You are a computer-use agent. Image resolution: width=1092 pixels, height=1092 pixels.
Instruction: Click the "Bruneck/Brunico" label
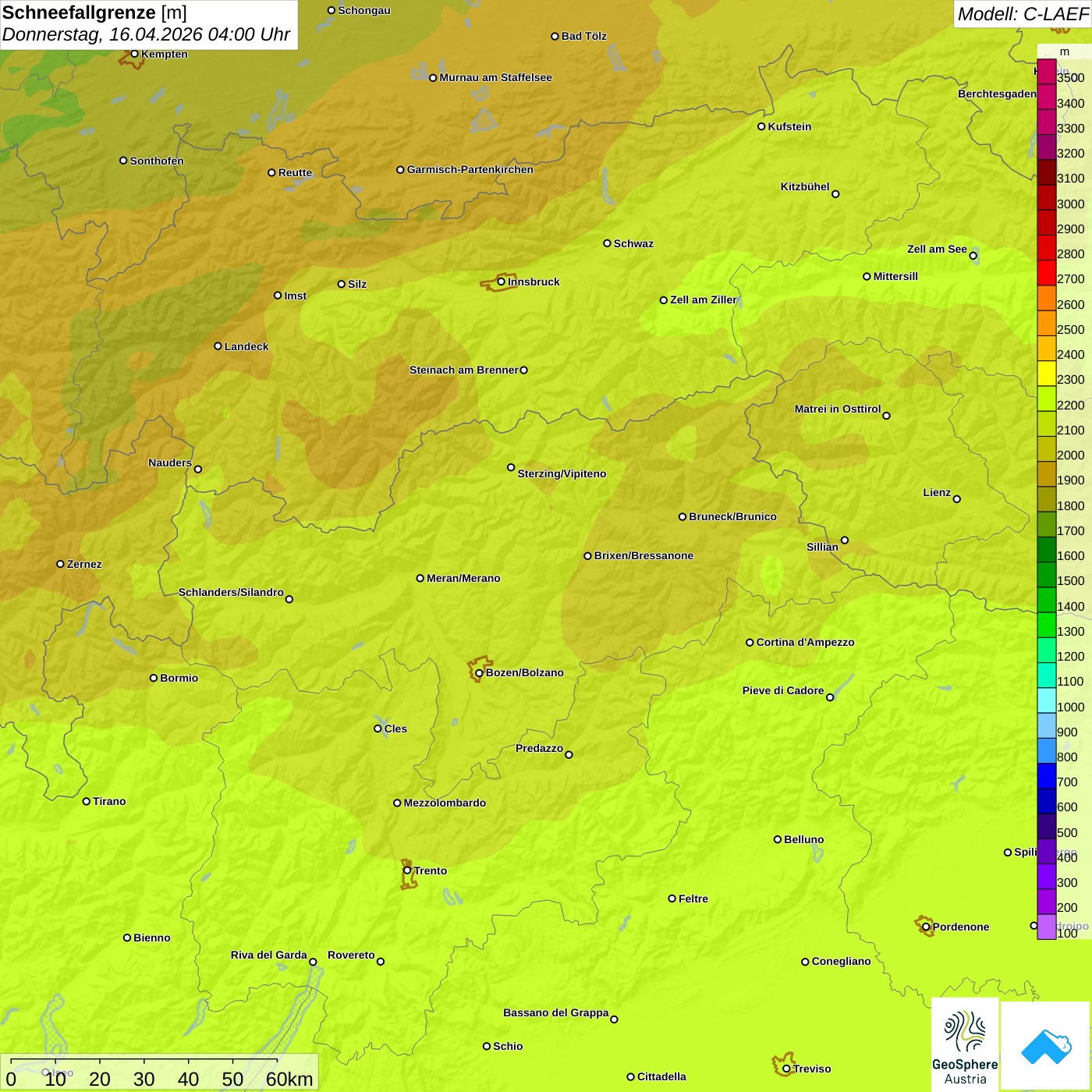tap(732, 516)
